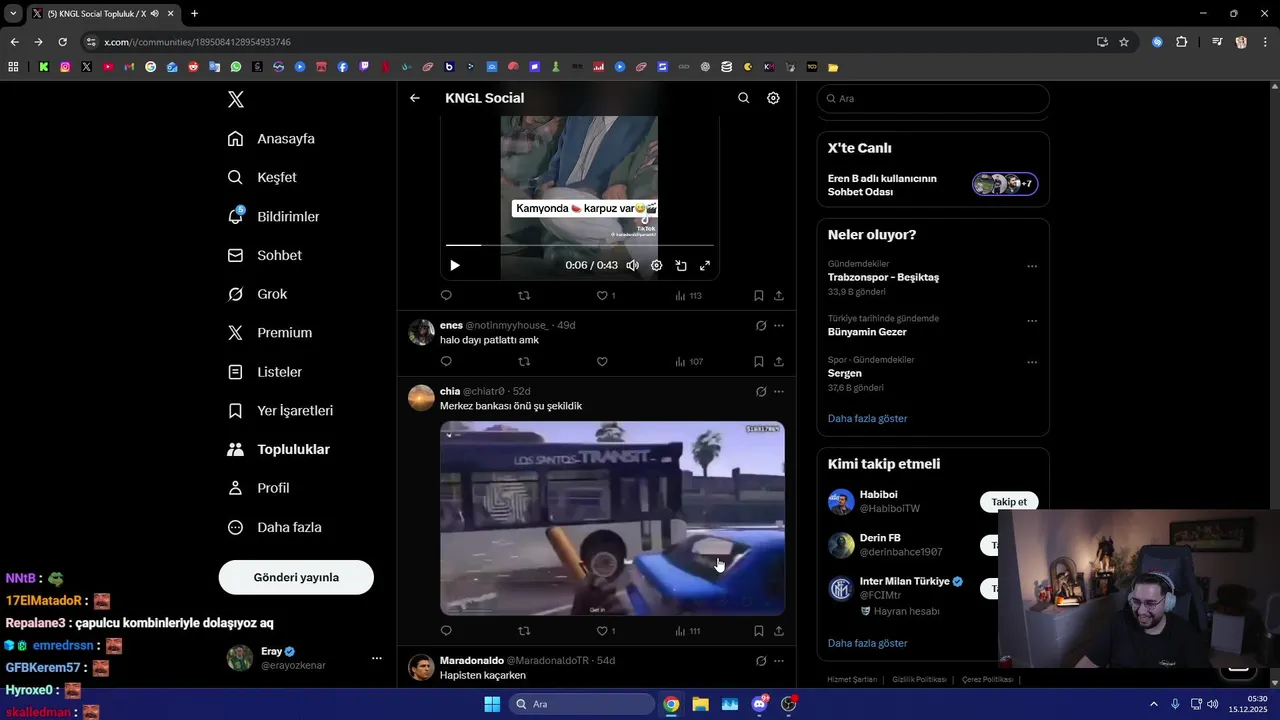Open Eray account menu dots

tap(377, 658)
